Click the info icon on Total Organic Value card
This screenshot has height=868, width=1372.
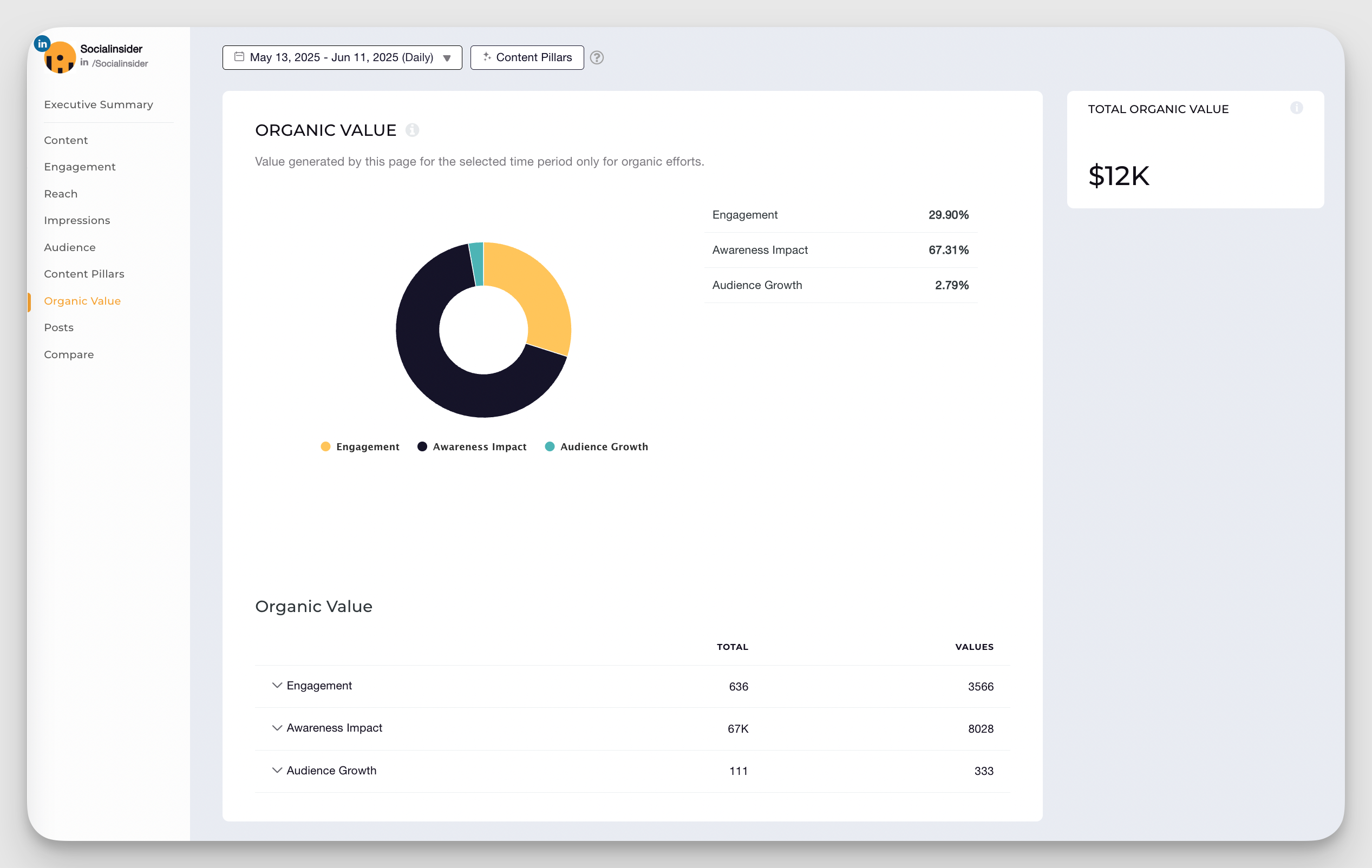coord(1297,108)
